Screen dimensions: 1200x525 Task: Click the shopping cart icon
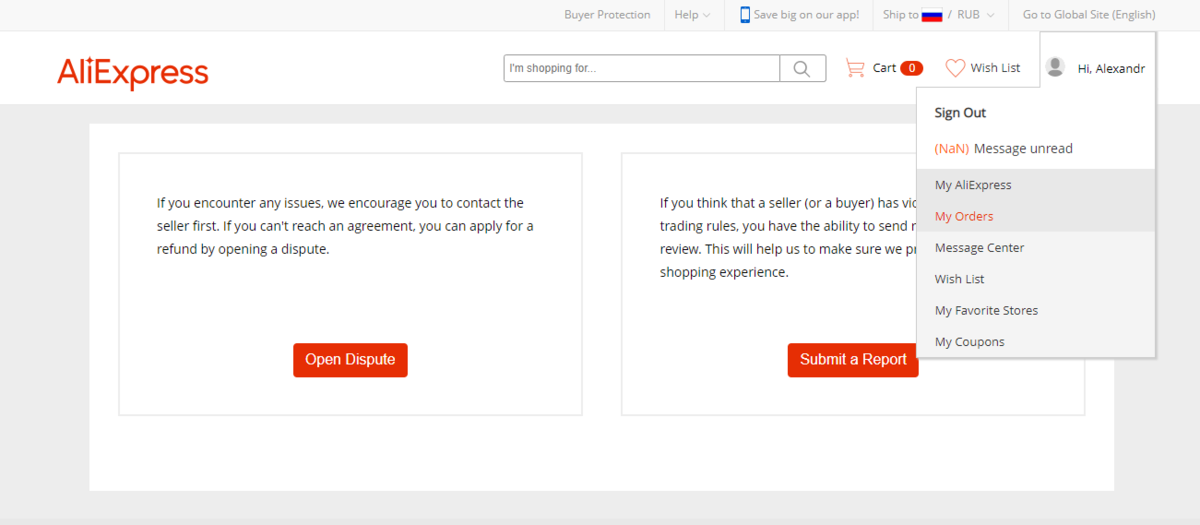point(855,68)
